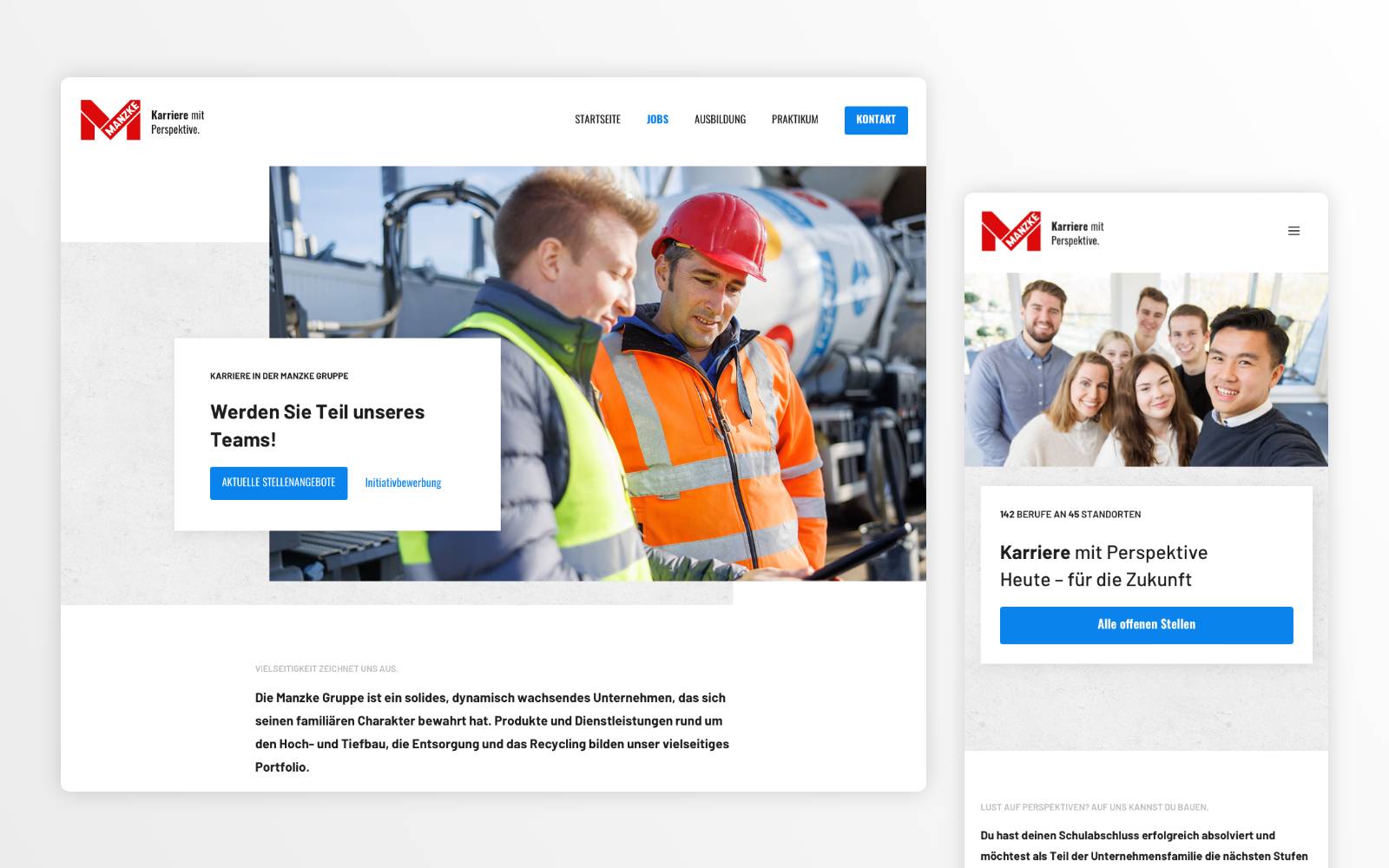The width and height of the screenshot is (1389, 868).
Task: Open the Praktikum navigation item
Action: [794, 120]
